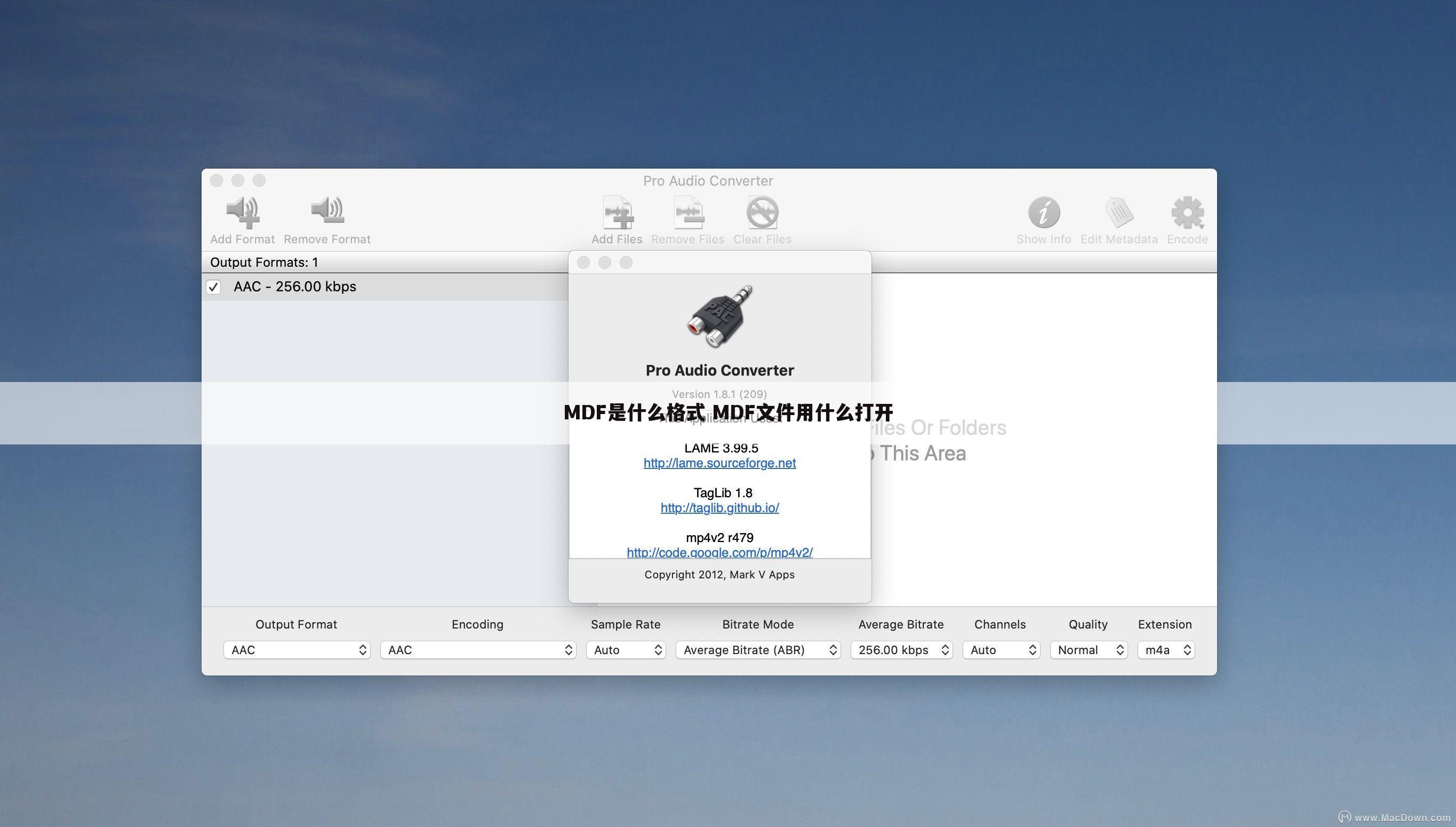Minimize the About window
This screenshot has width=1456, height=827.
(x=605, y=263)
